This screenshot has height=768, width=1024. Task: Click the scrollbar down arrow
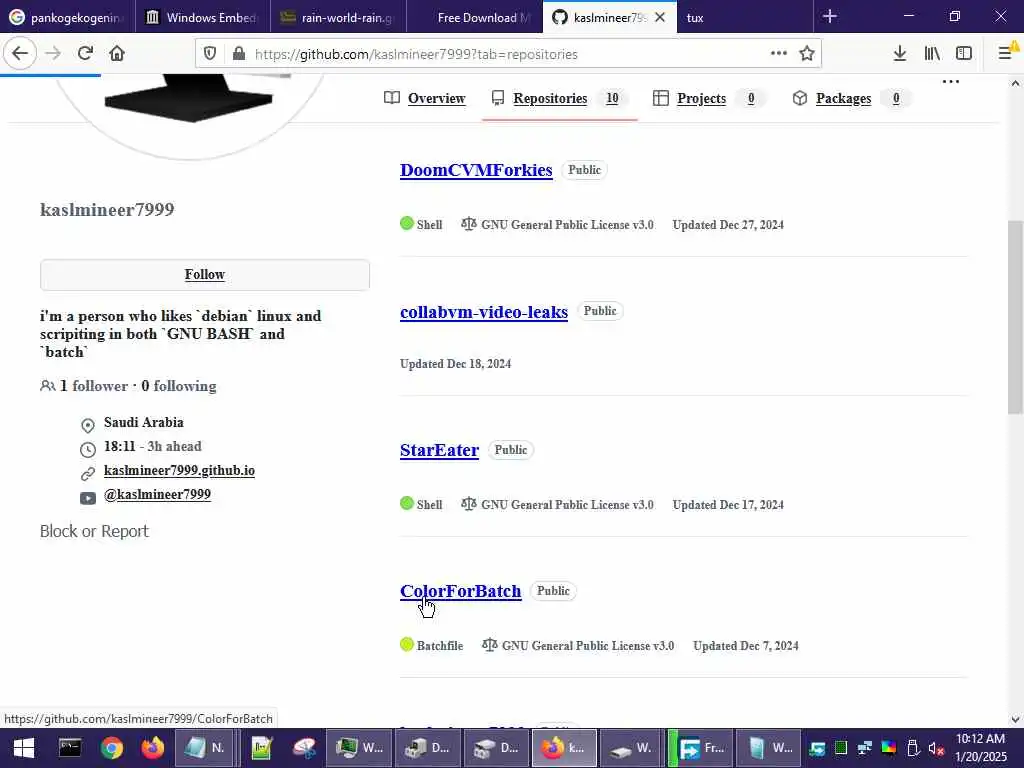(1015, 720)
